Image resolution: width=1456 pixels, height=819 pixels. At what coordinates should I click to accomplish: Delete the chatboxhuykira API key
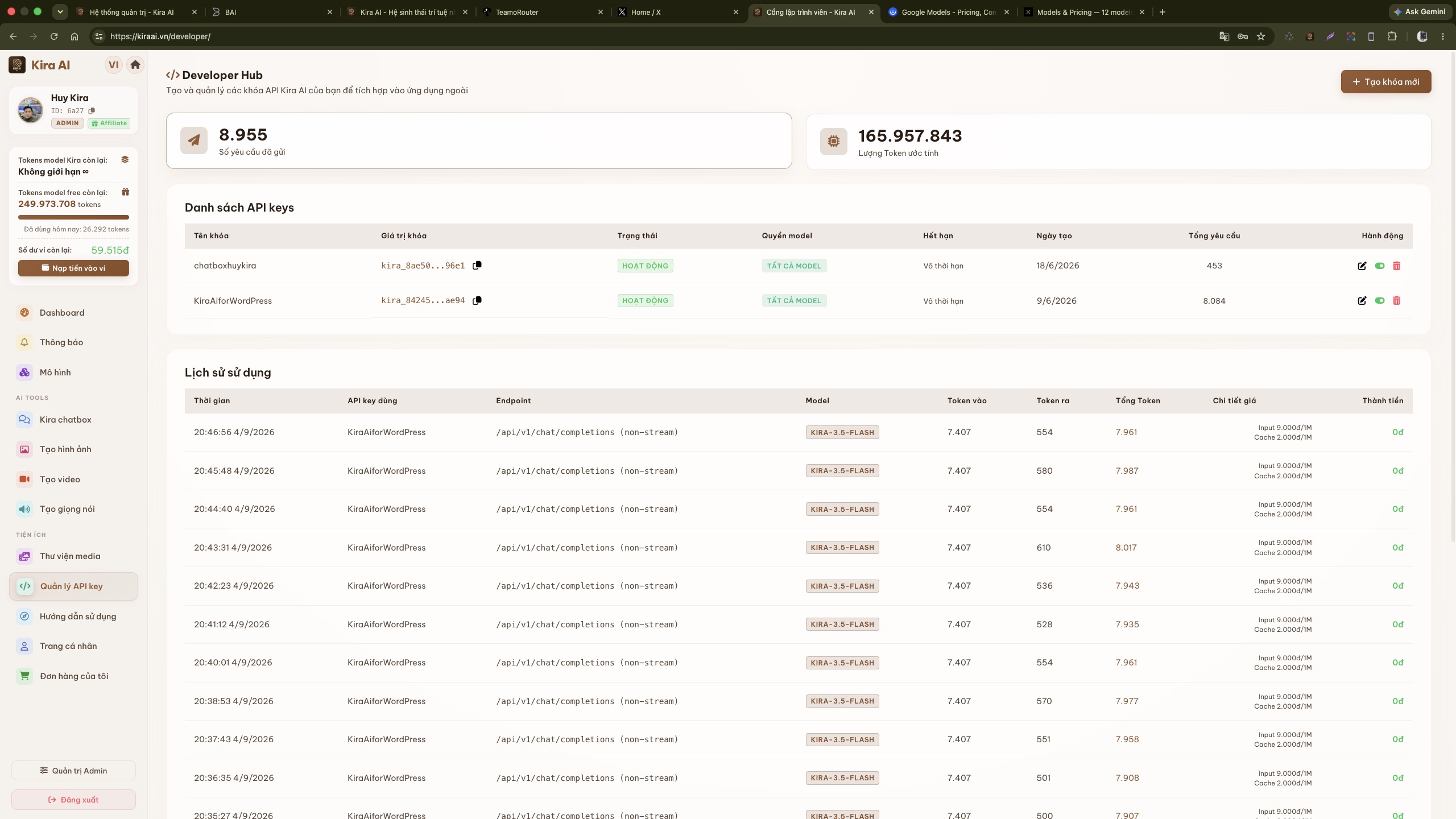coord(1396,266)
